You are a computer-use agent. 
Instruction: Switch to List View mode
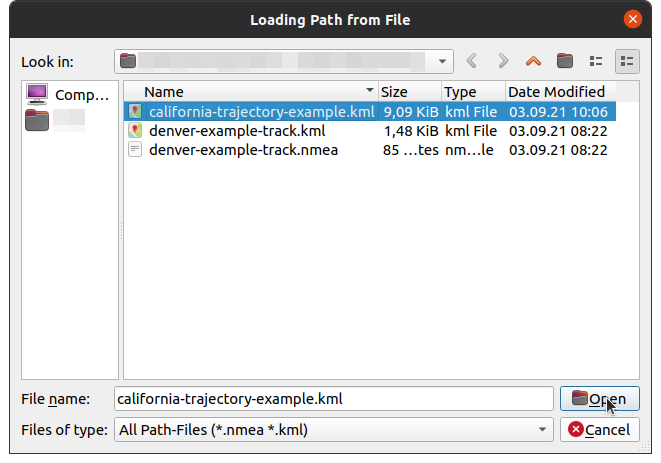tap(597, 61)
